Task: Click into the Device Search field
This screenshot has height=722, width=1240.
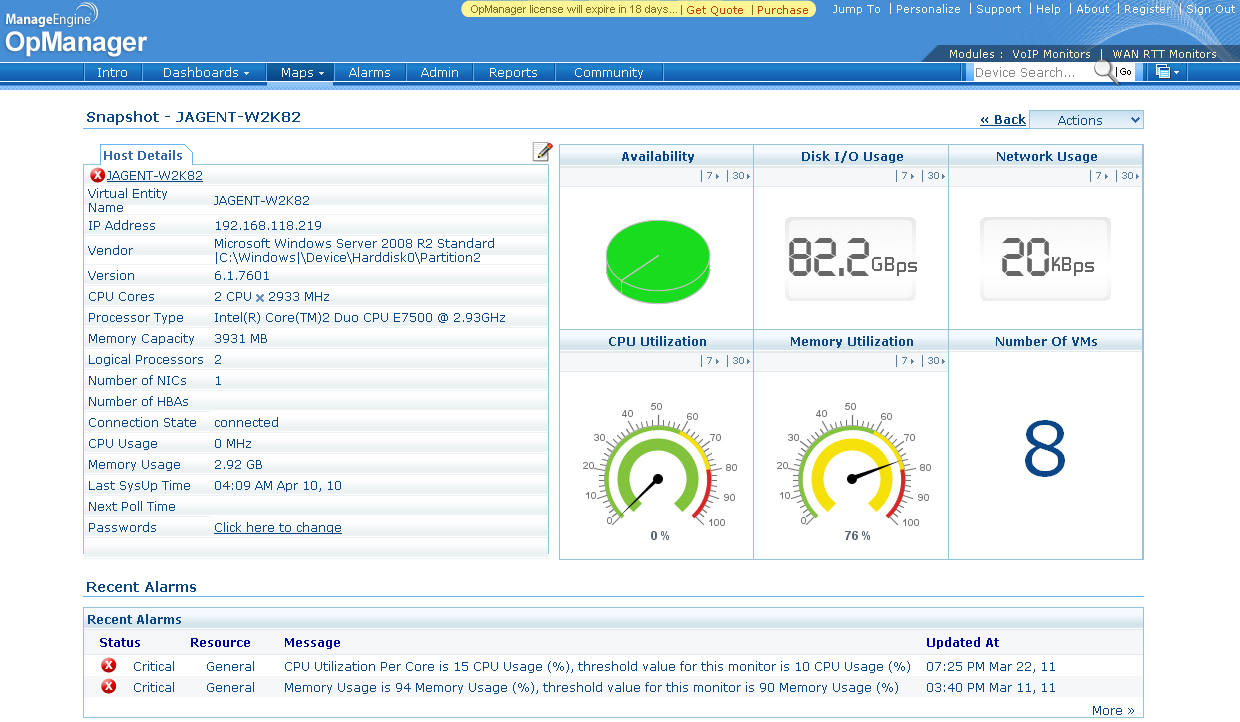Action: pos(1030,72)
